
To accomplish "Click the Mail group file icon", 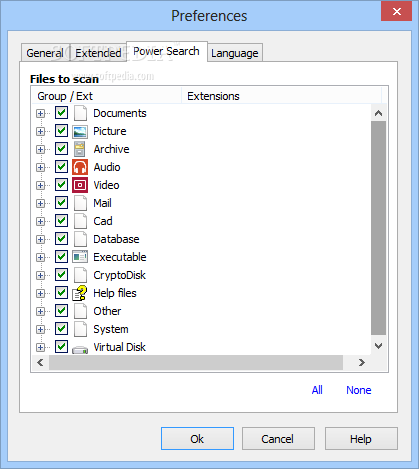I will 80,203.
